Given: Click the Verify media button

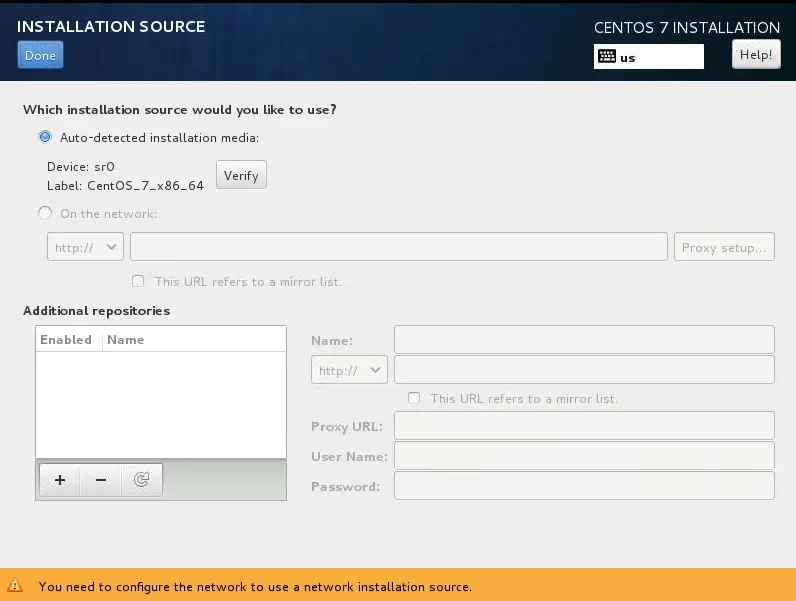Looking at the screenshot, I should (241, 175).
